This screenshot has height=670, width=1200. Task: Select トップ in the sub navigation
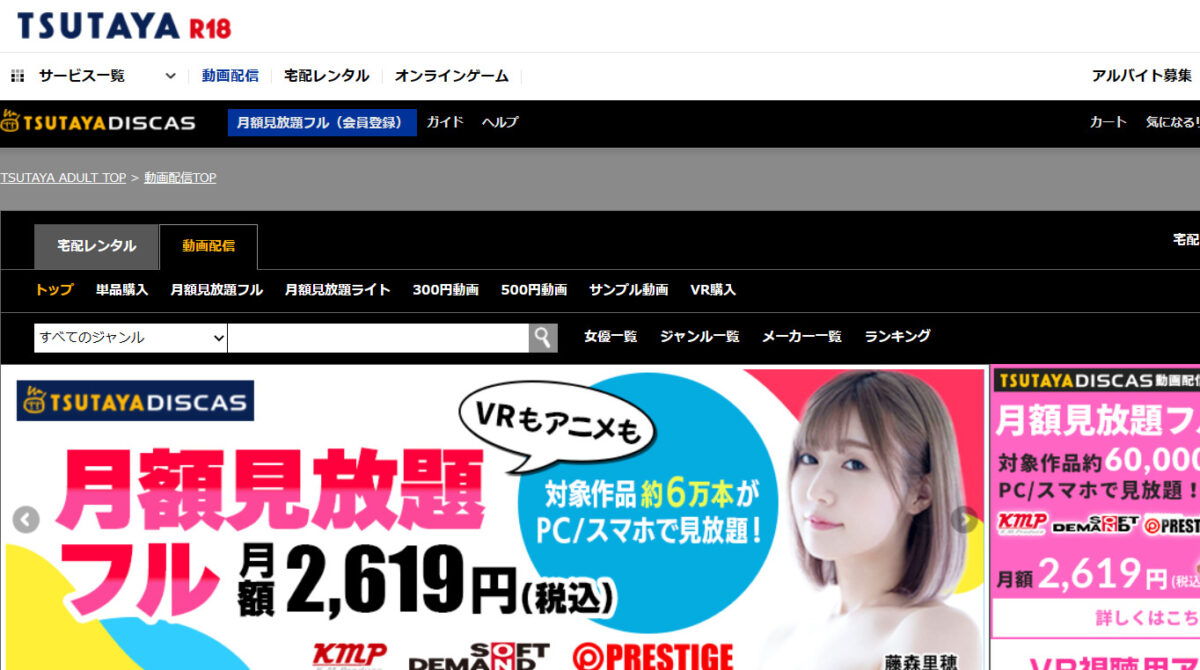tap(54, 290)
